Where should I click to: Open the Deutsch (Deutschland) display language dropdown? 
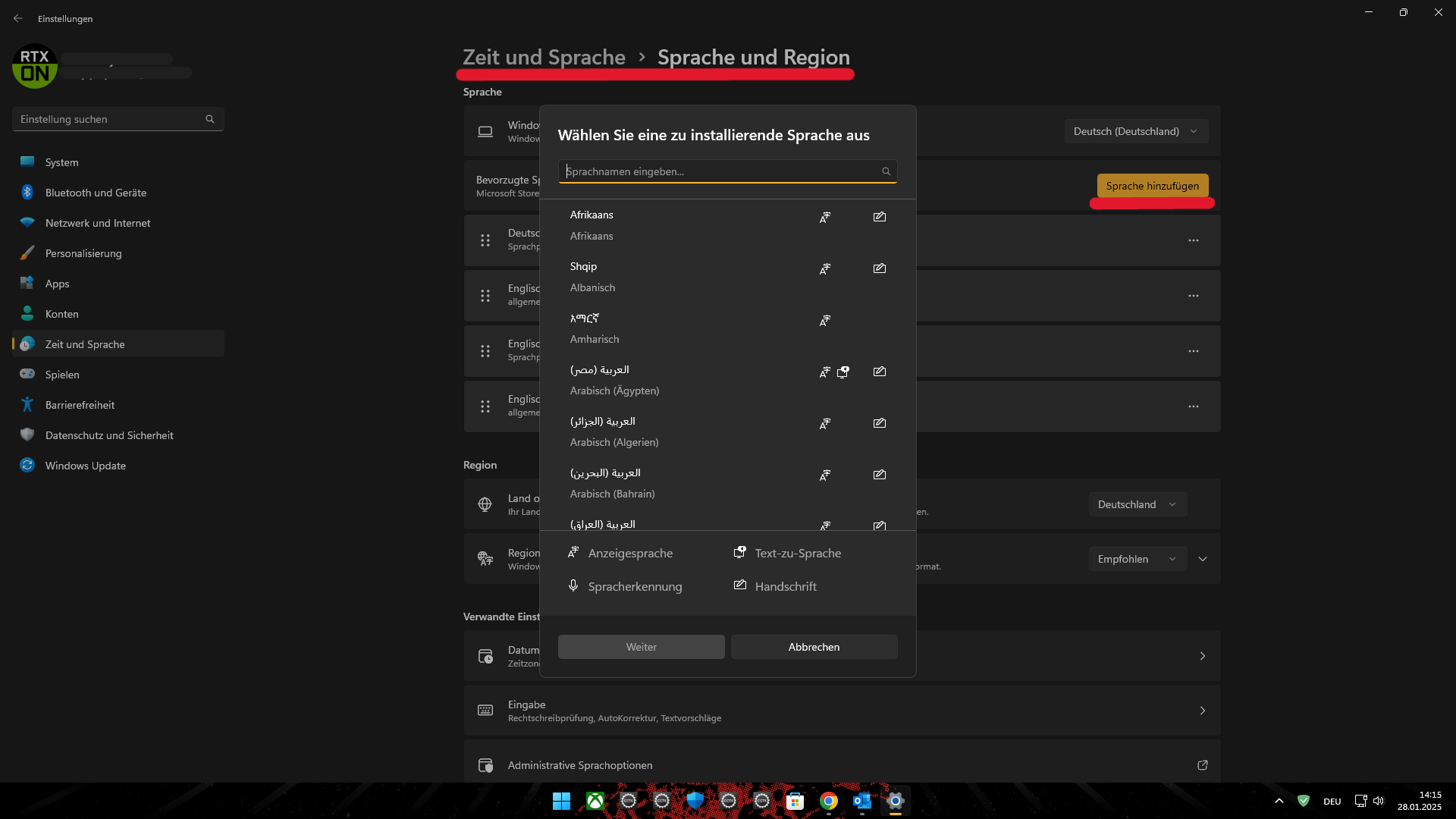click(x=1136, y=131)
